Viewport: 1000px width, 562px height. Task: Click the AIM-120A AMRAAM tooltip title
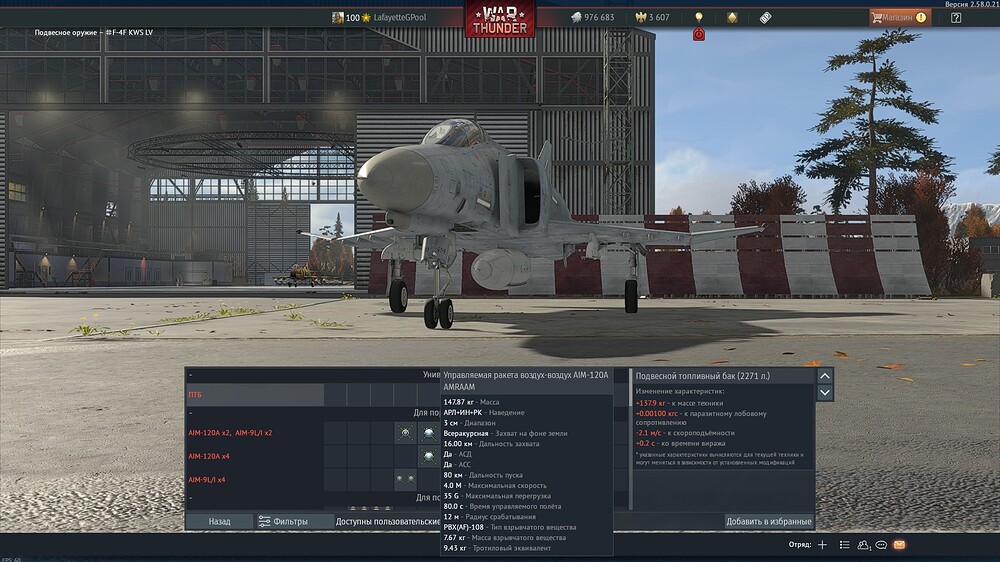coord(526,381)
